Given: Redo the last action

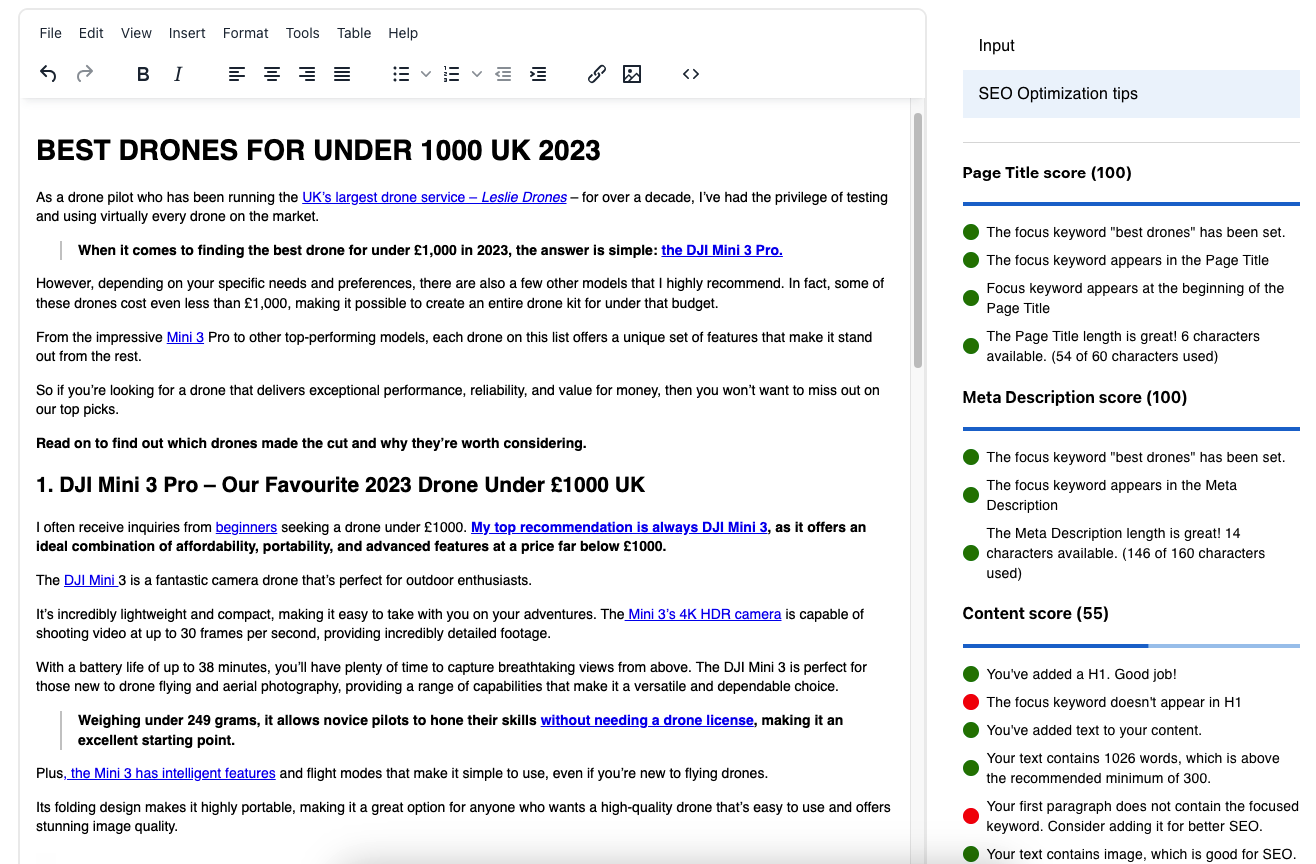Looking at the screenshot, I should click(x=85, y=74).
